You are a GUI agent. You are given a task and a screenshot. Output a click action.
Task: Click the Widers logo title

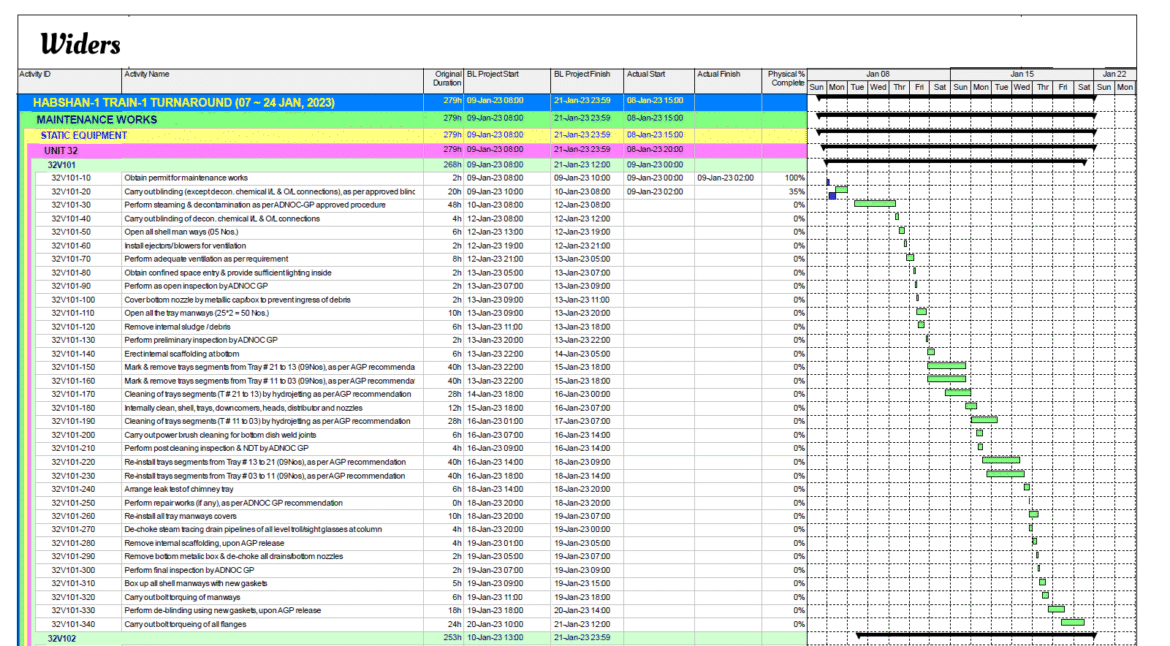coord(80,44)
